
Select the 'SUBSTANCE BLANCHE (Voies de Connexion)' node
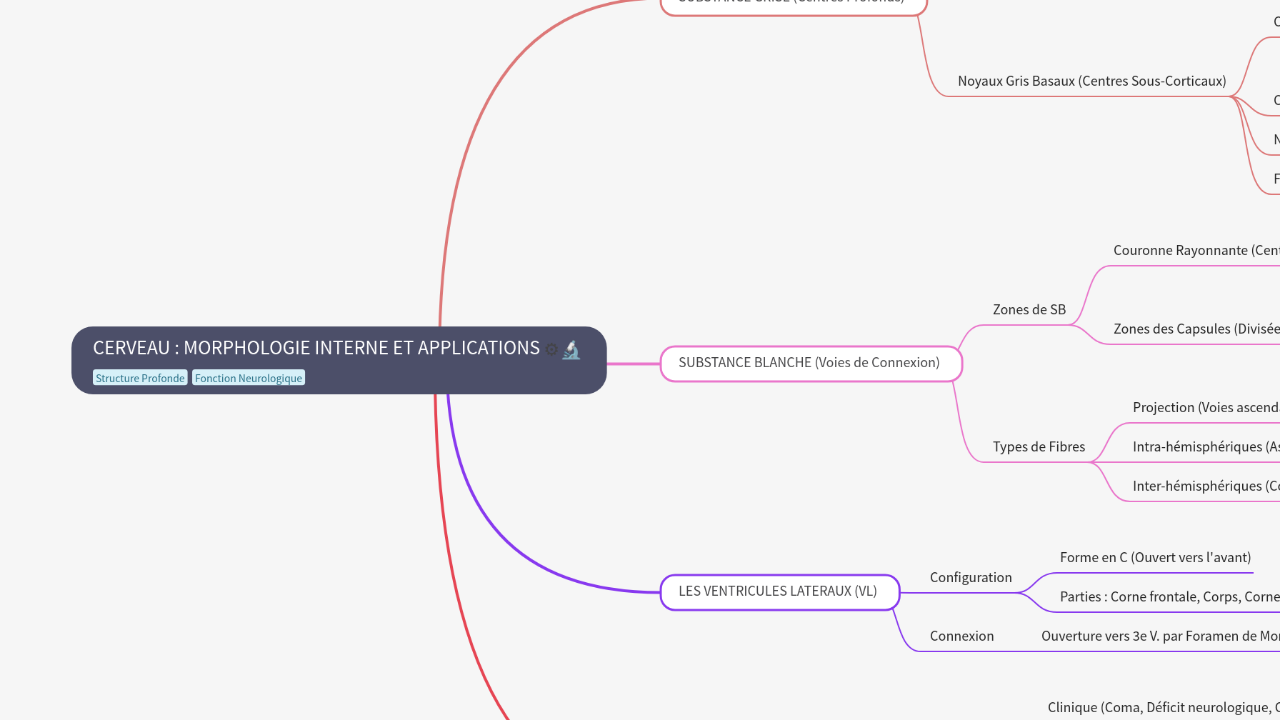(x=809, y=363)
